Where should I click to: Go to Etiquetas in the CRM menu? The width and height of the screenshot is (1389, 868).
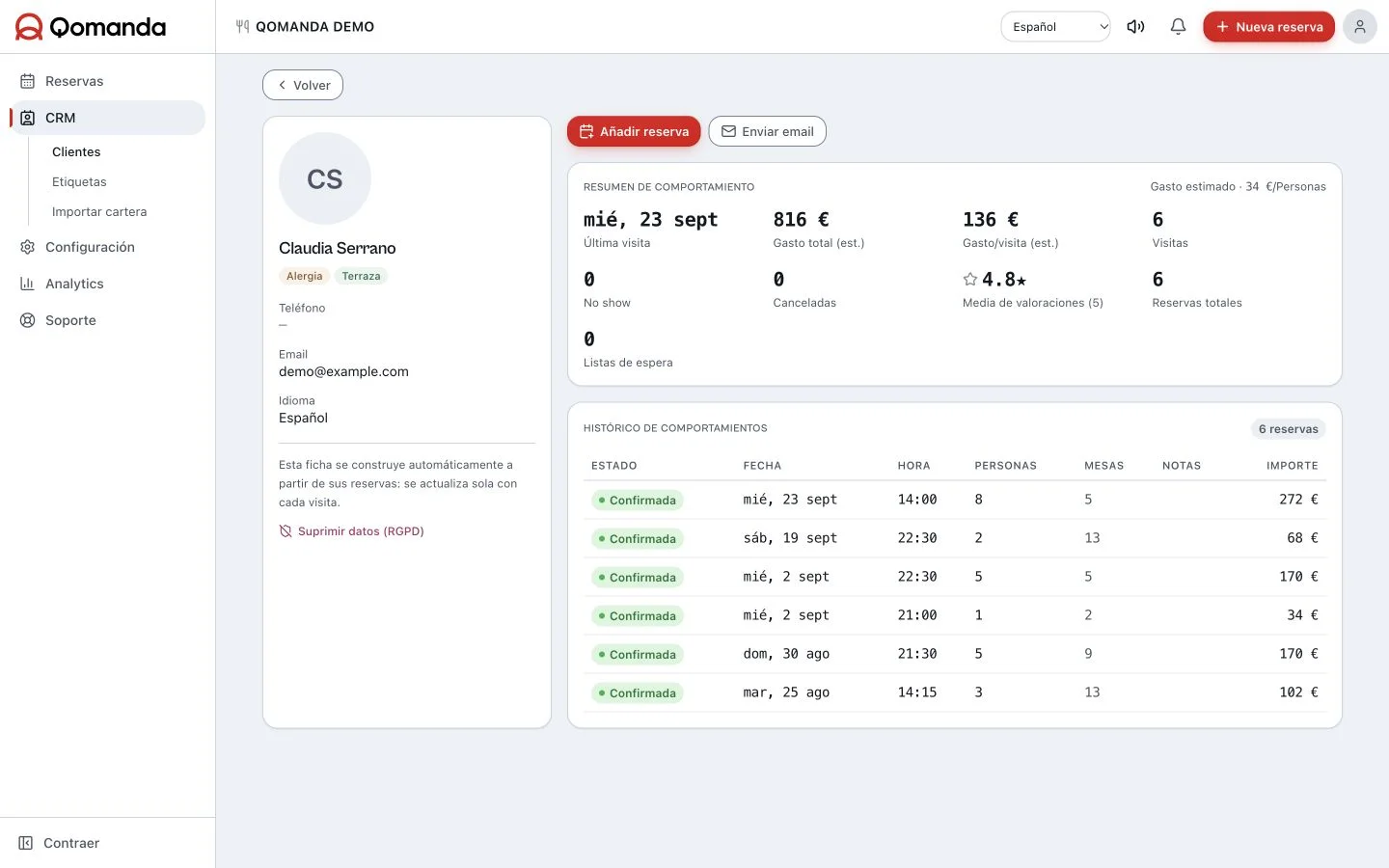(79, 181)
